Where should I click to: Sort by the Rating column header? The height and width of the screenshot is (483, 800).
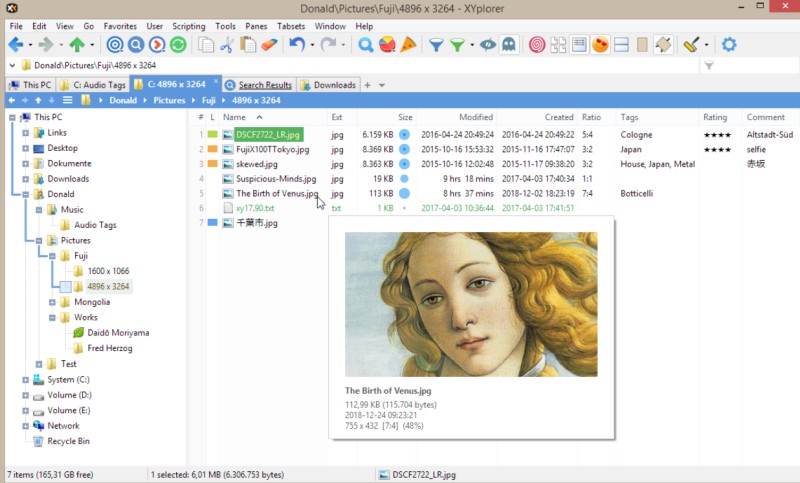(715, 117)
